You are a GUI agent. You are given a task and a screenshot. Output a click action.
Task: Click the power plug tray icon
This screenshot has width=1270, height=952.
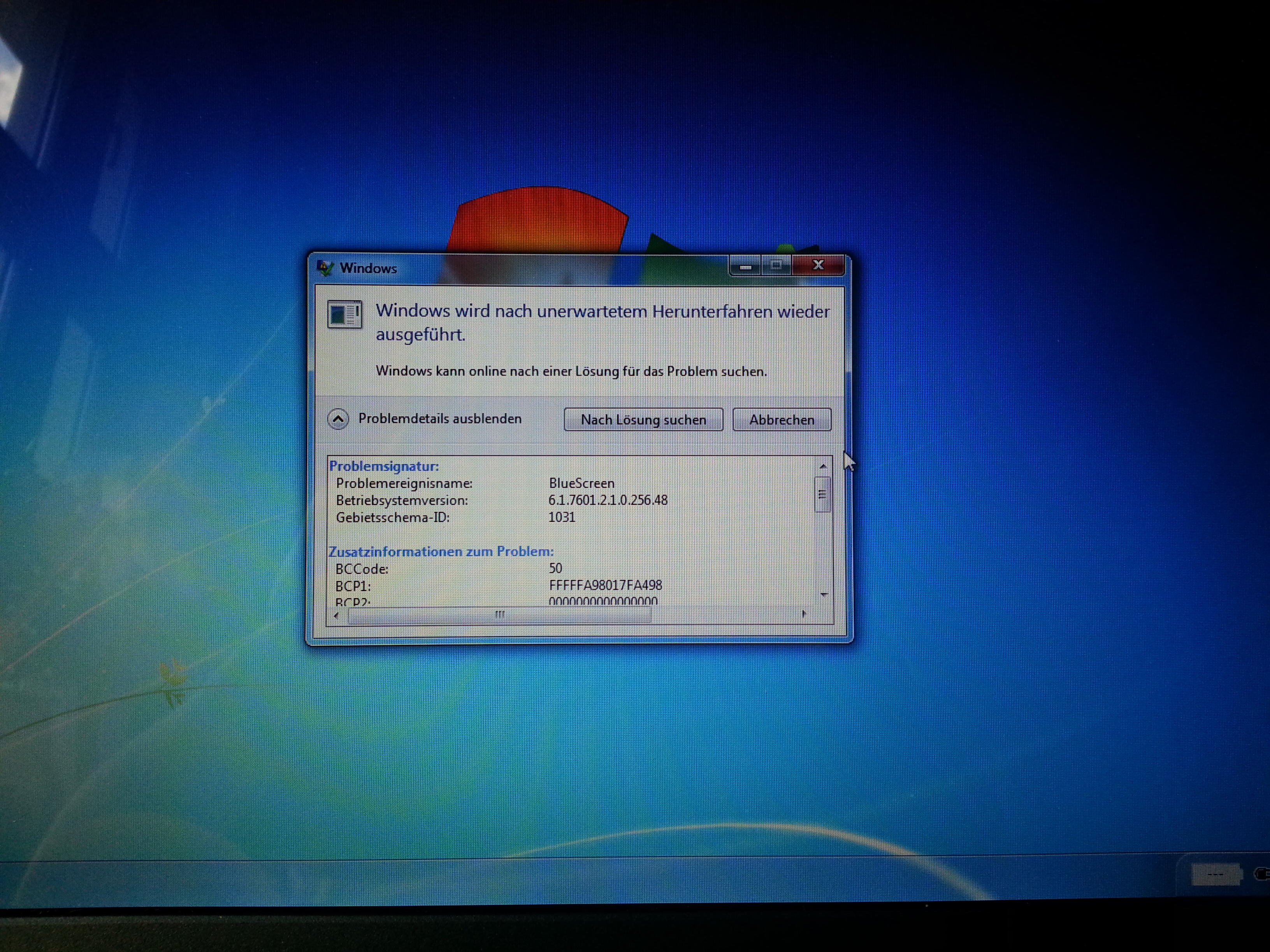click(1263, 874)
